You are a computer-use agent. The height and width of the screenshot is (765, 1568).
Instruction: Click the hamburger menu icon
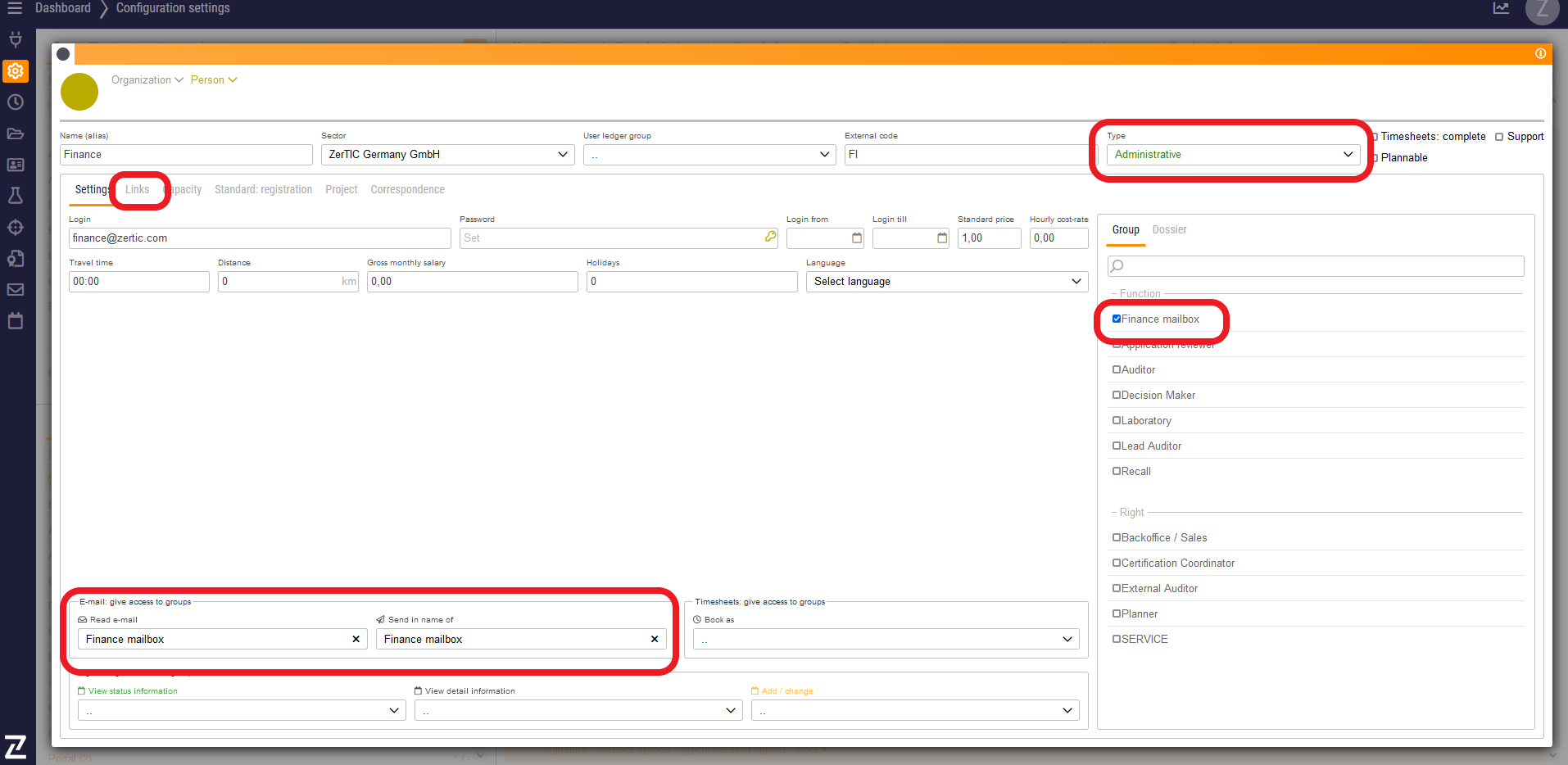tap(15, 8)
